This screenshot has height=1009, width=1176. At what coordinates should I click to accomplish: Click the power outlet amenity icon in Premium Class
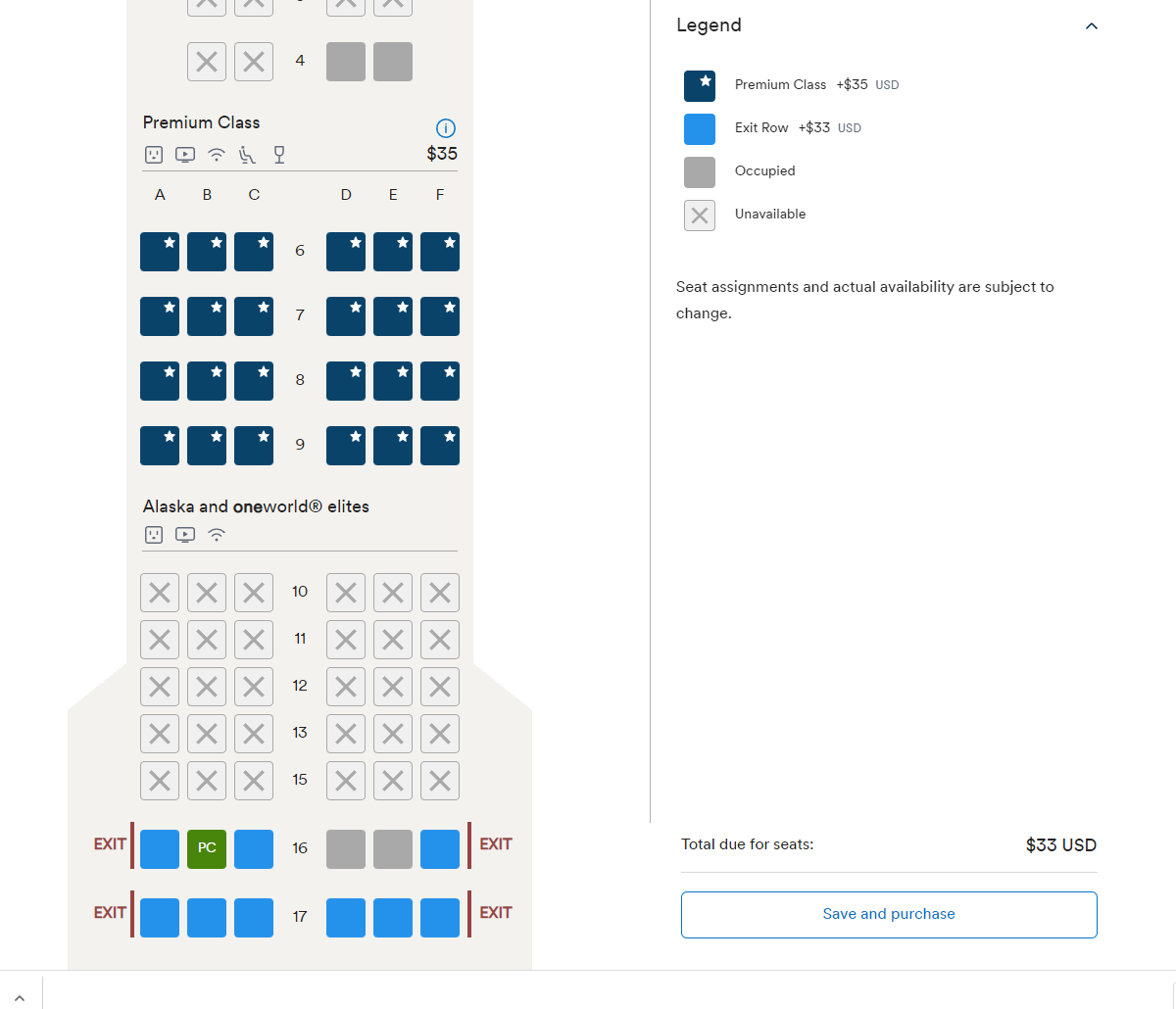(154, 155)
